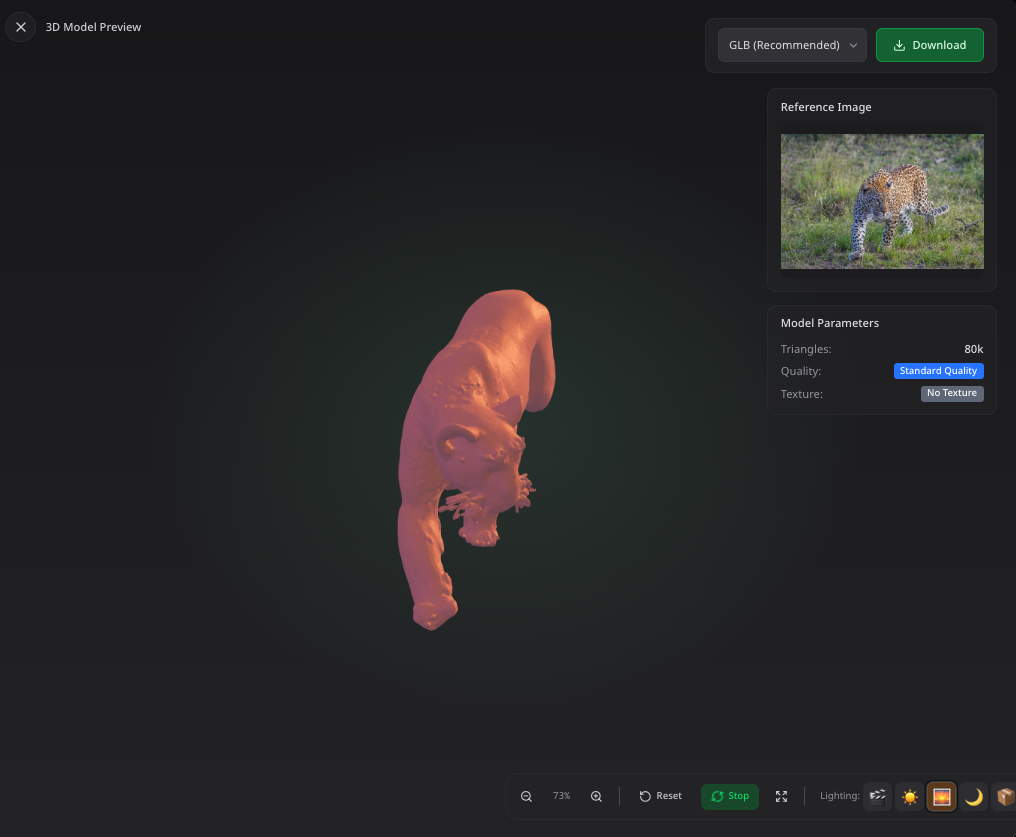The image size is (1016, 837).
Task: Open the GLB (Recommended) format dropdown
Action: coord(791,45)
